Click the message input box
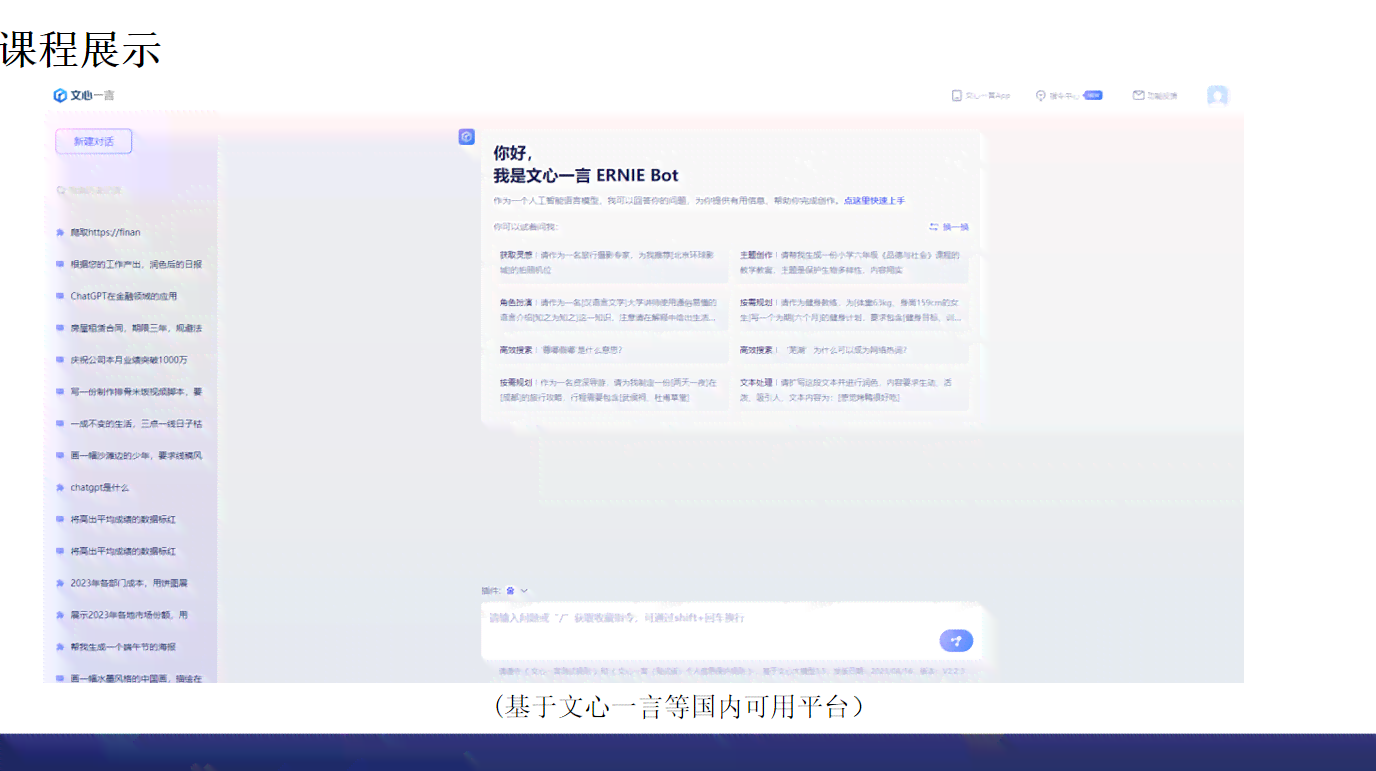The height and width of the screenshot is (771, 1376). [x=733, y=631]
